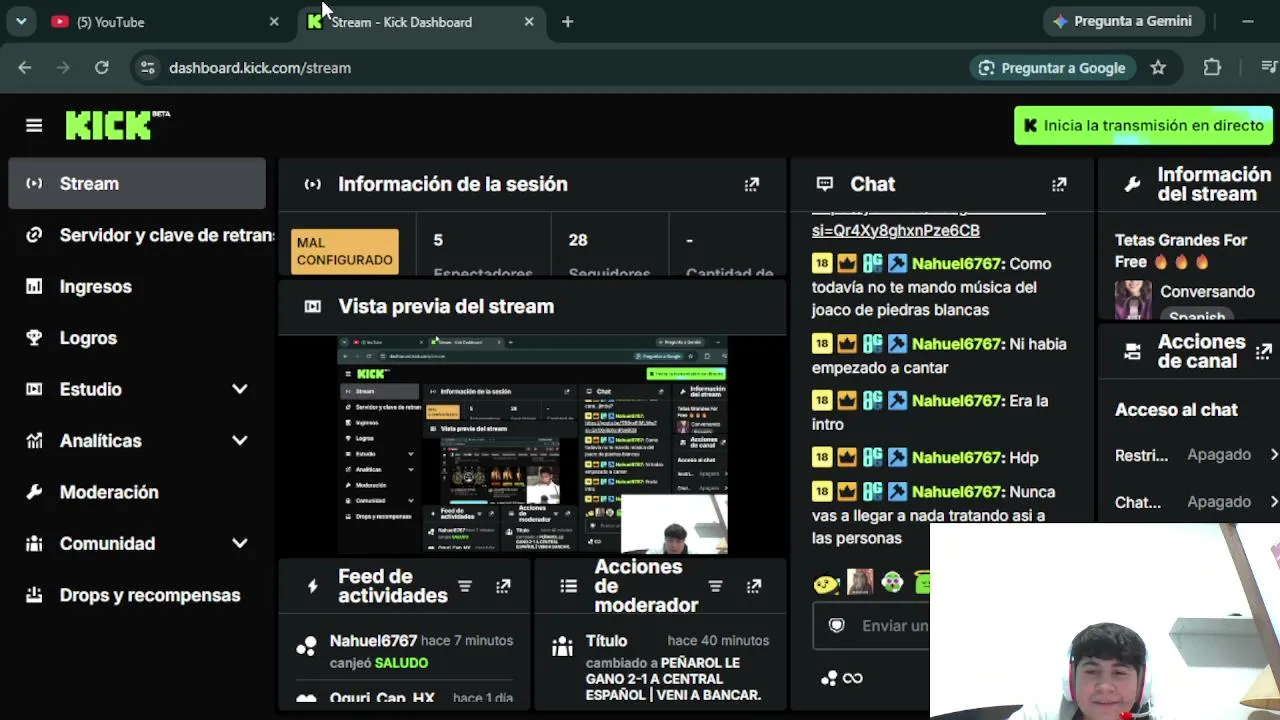Expand the Estudio submenu chevron
The height and width of the screenshot is (720, 1280).
point(240,389)
